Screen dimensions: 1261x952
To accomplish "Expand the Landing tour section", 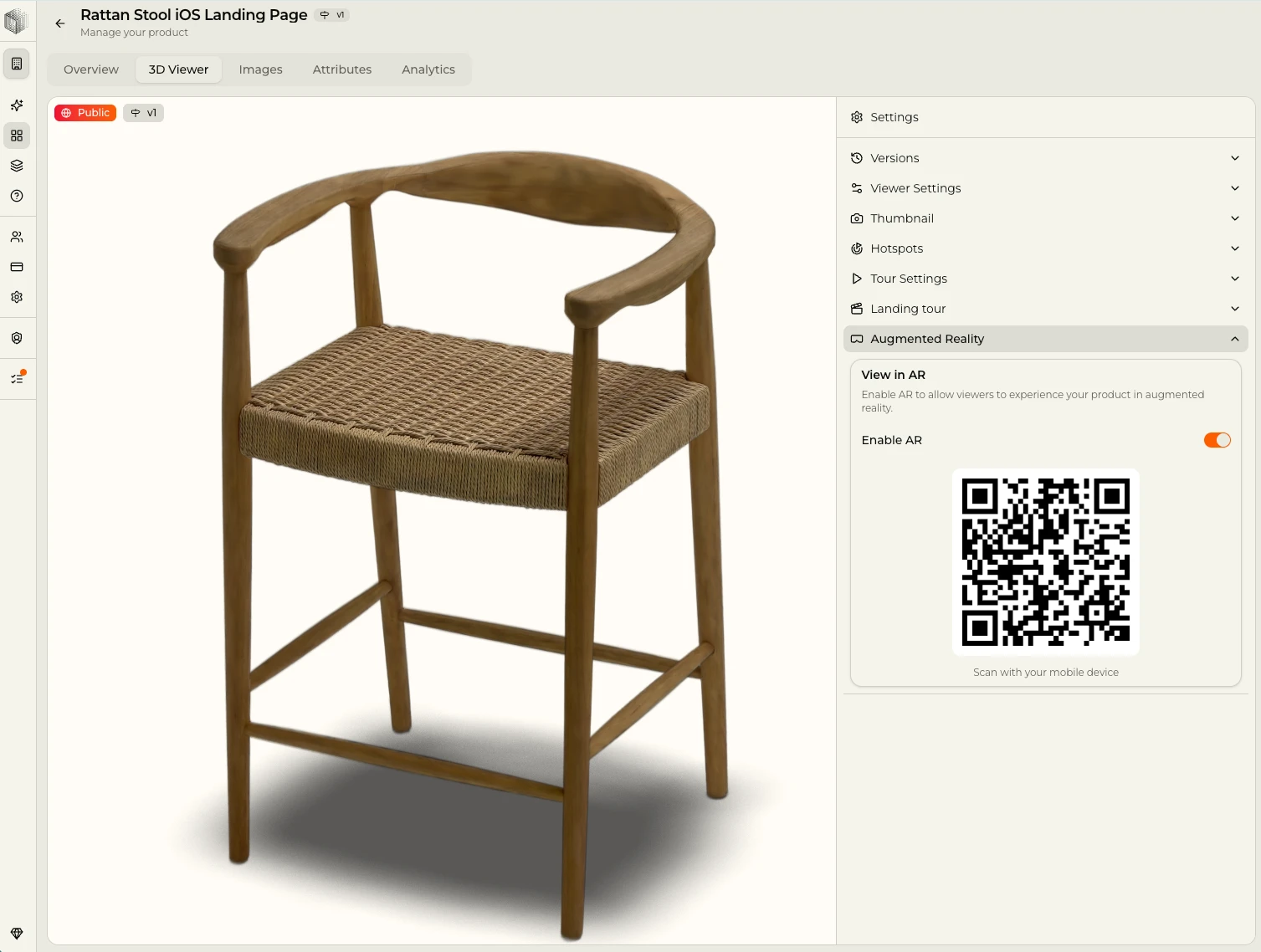I will [1046, 309].
